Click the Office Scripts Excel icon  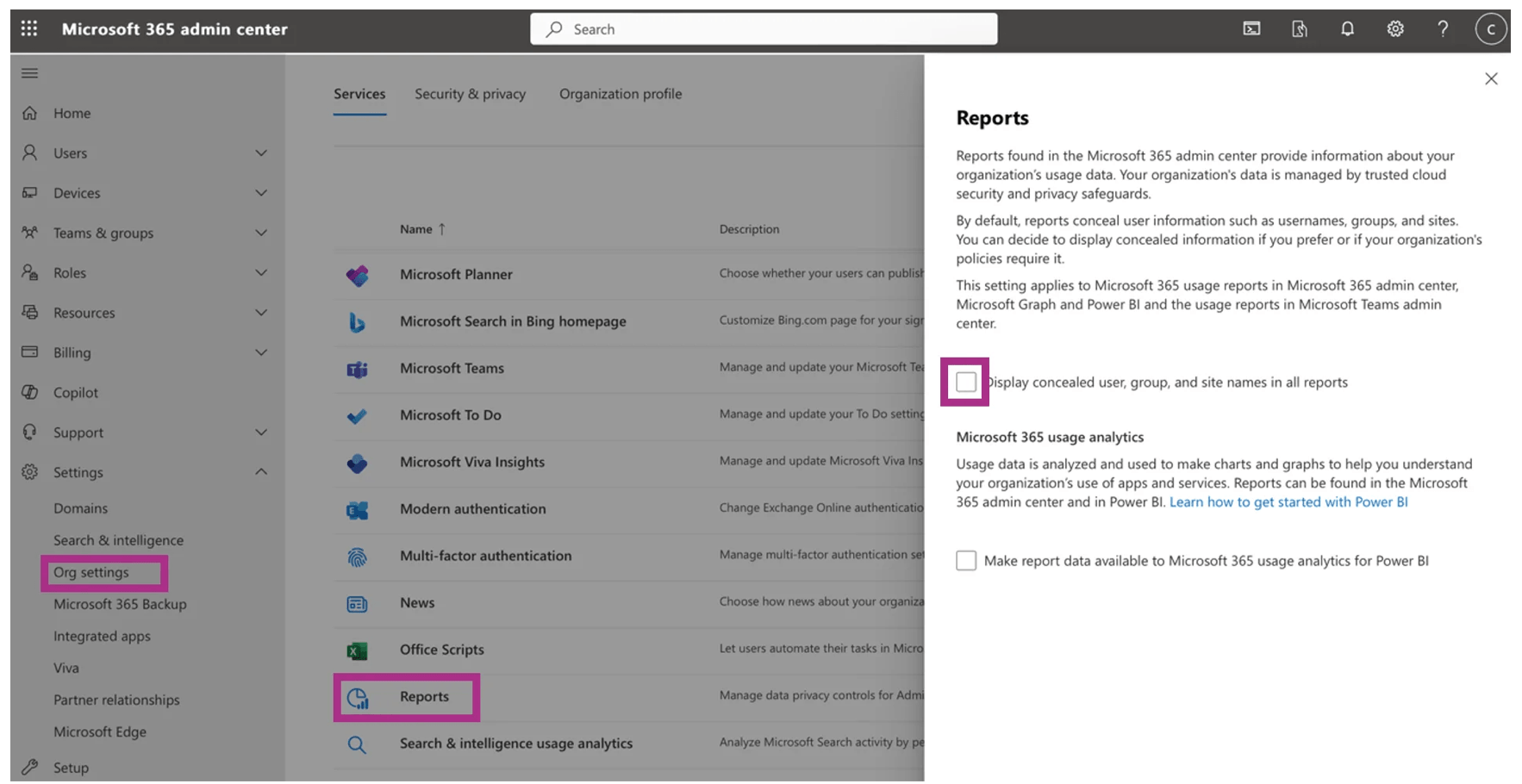pyautogui.click(x=357, y=650)
